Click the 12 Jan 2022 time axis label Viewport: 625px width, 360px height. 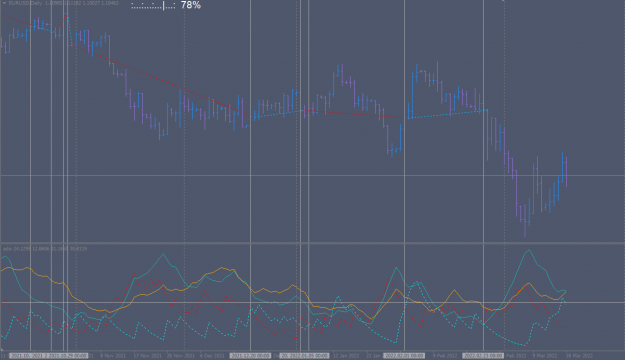pos(346,356)
